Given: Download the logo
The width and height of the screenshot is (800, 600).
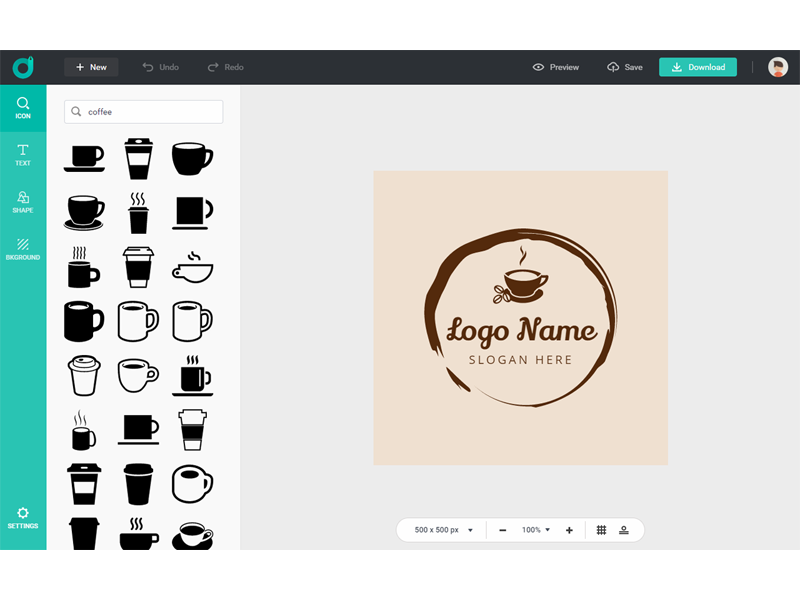Looking at the screenshot, I should 698,67.
